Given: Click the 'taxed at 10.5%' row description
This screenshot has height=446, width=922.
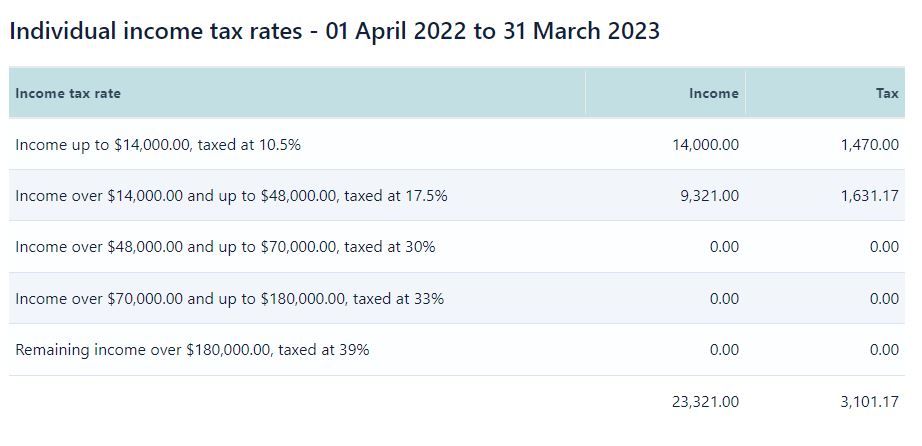Looking at the screenshot, I should 158,145.
